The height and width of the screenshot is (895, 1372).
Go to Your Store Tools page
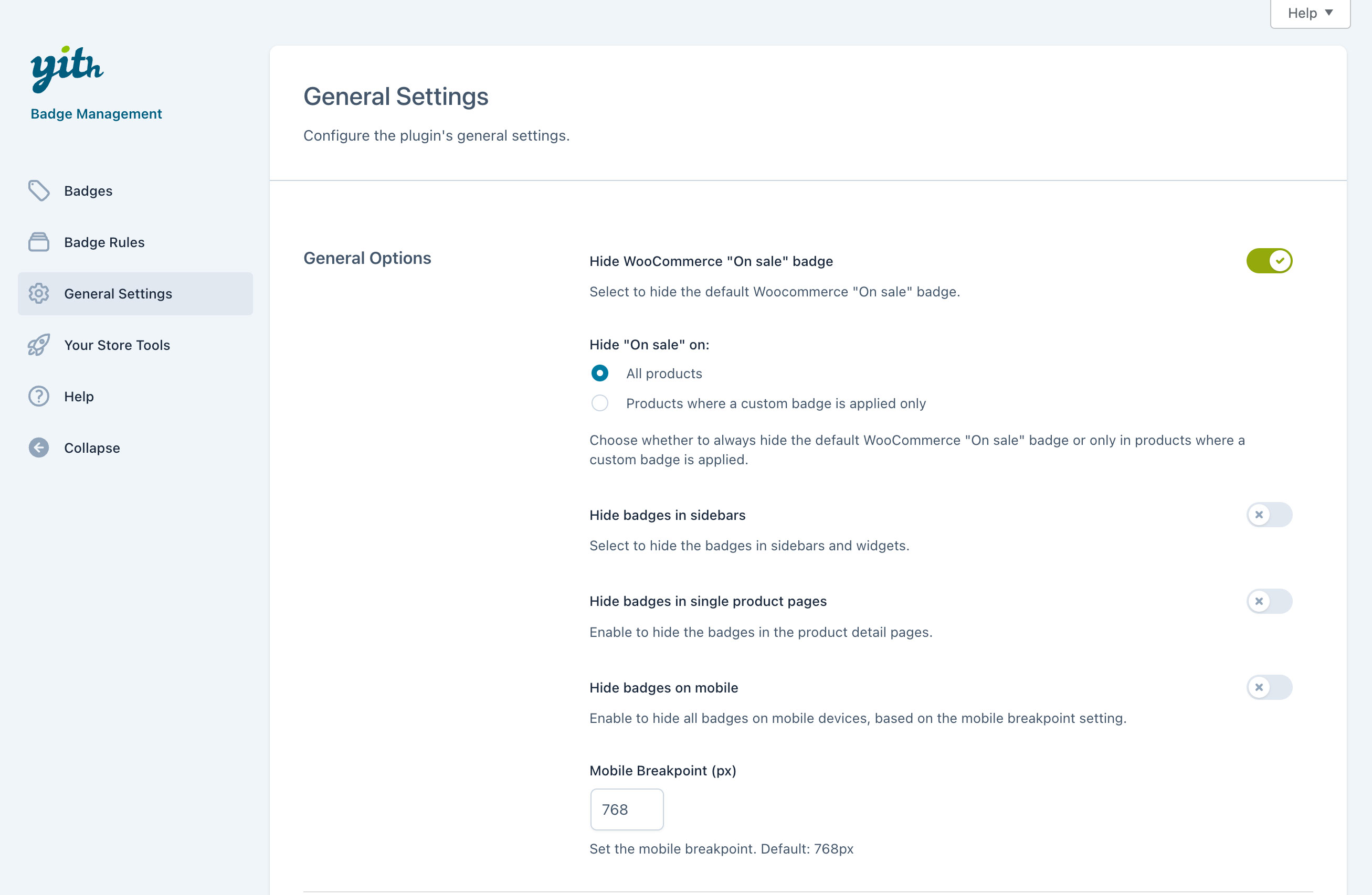[117, 345]
